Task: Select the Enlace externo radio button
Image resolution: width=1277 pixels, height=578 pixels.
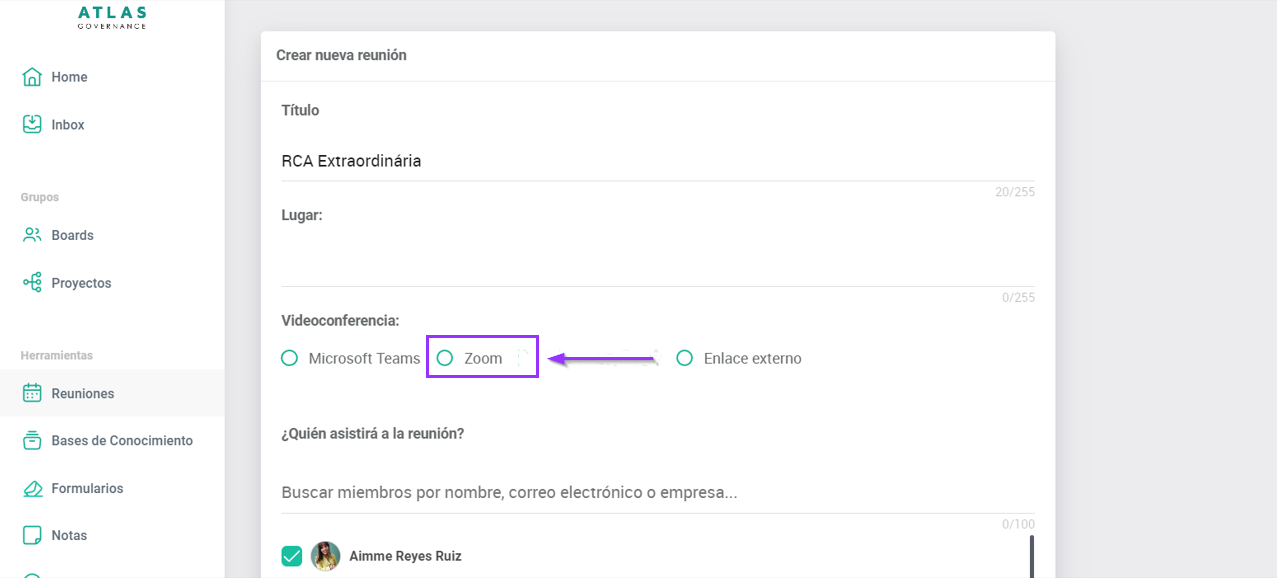Action: [685, 358]
